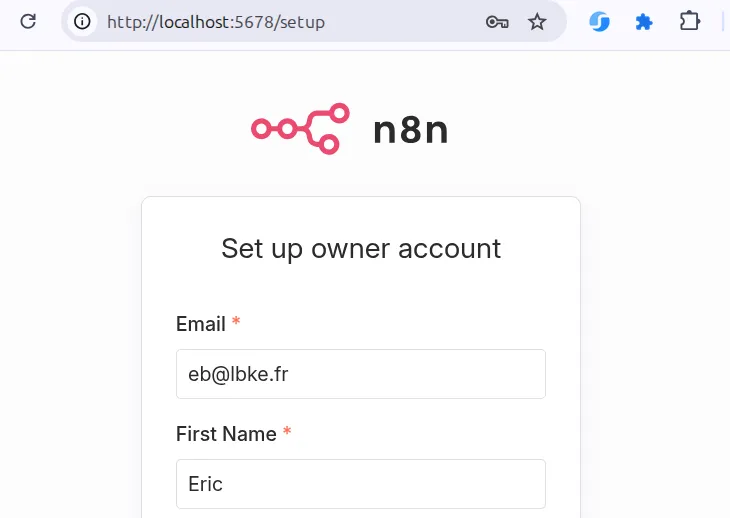Viewport: 730px width, 518px height.
Task: Click into the First Name field
Action: [360, 484]
